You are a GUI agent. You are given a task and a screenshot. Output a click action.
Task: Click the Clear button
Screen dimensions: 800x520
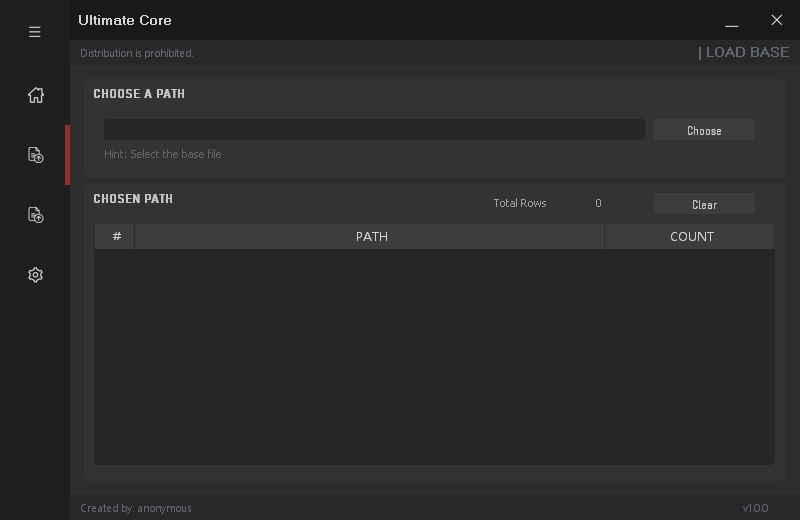point(704,204)
